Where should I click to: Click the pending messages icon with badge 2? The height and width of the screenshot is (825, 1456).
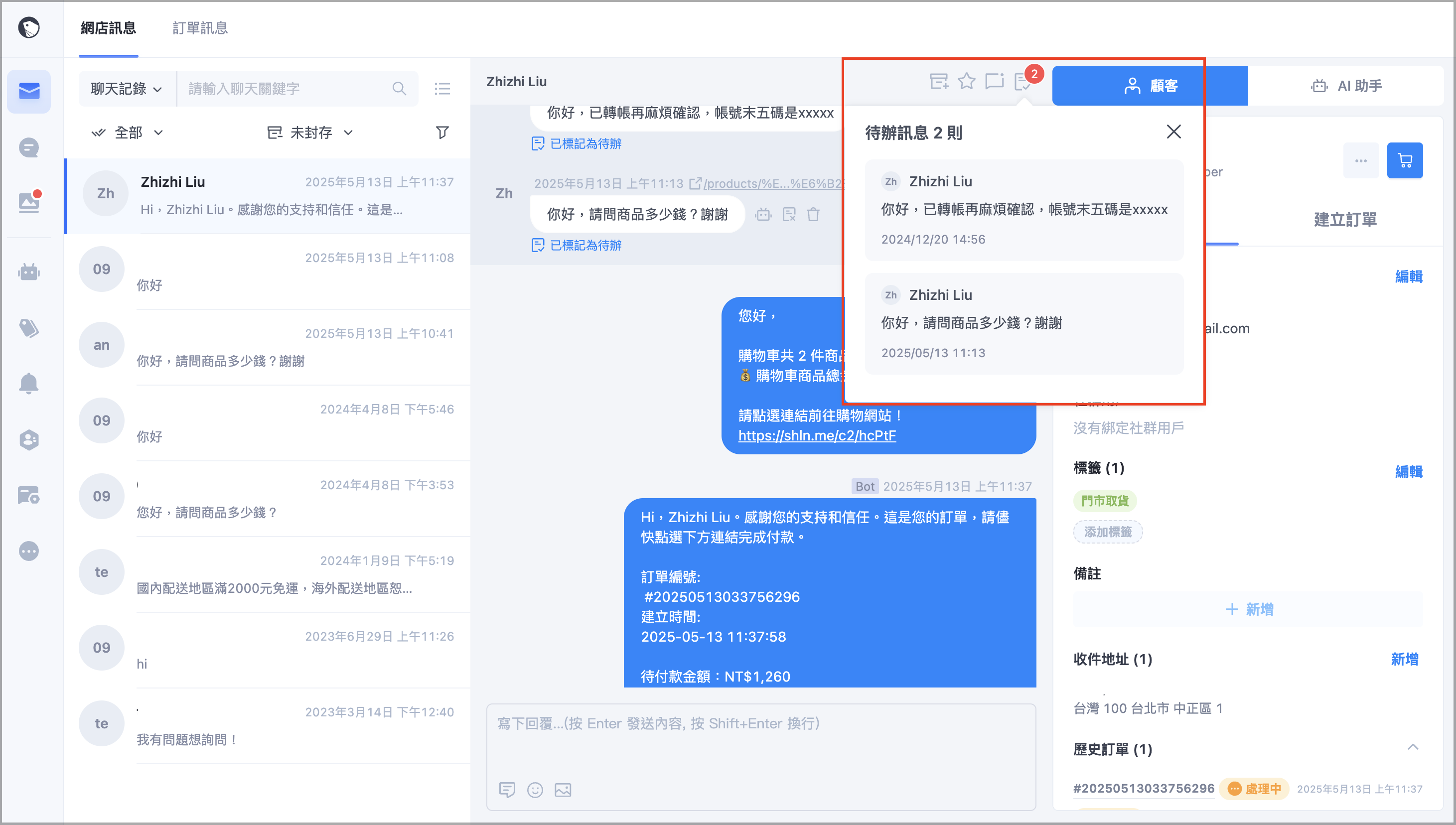[1023, 82]
